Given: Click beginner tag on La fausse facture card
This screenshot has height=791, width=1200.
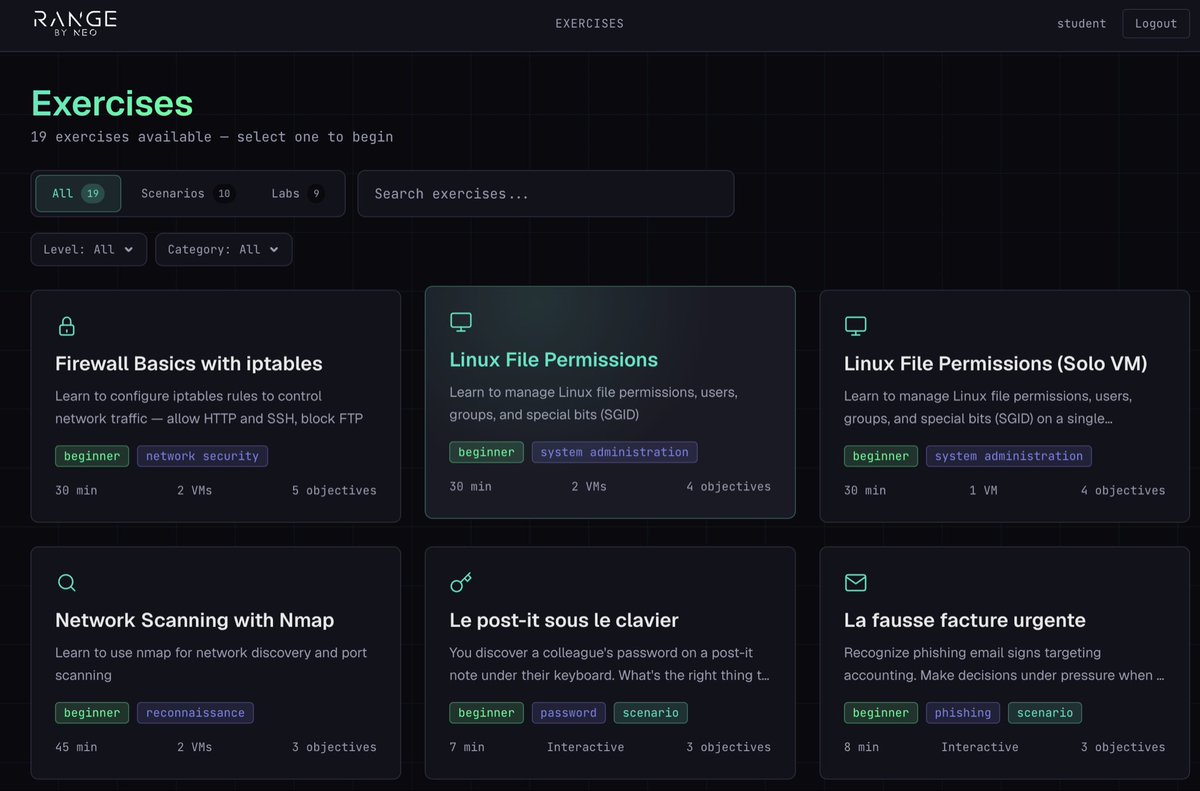Looking at the screenshot, I should tap(881, 713).
